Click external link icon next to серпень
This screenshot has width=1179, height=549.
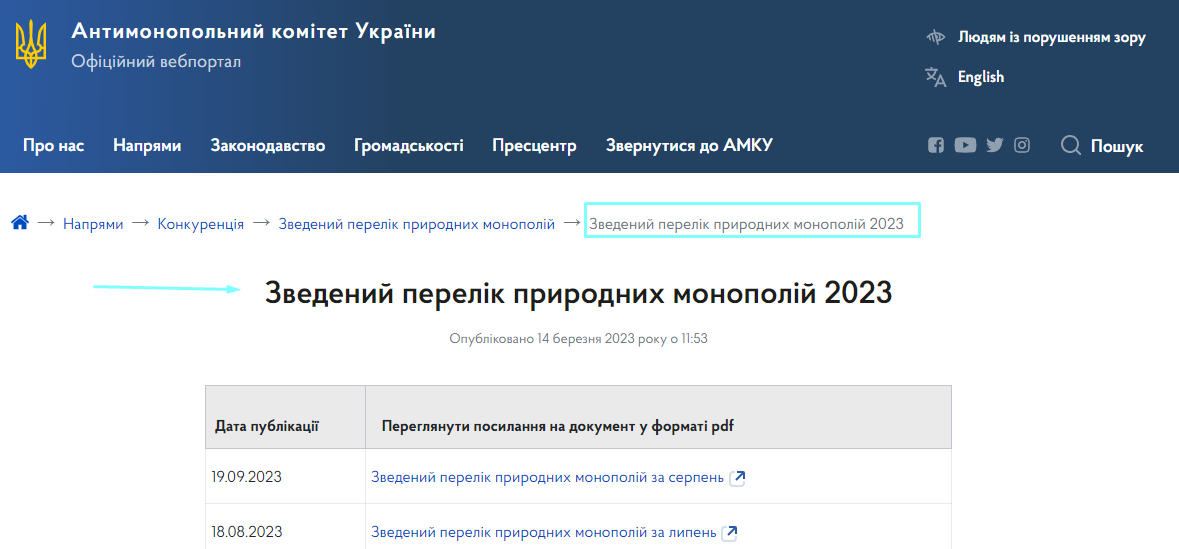[x=738, y=477]
